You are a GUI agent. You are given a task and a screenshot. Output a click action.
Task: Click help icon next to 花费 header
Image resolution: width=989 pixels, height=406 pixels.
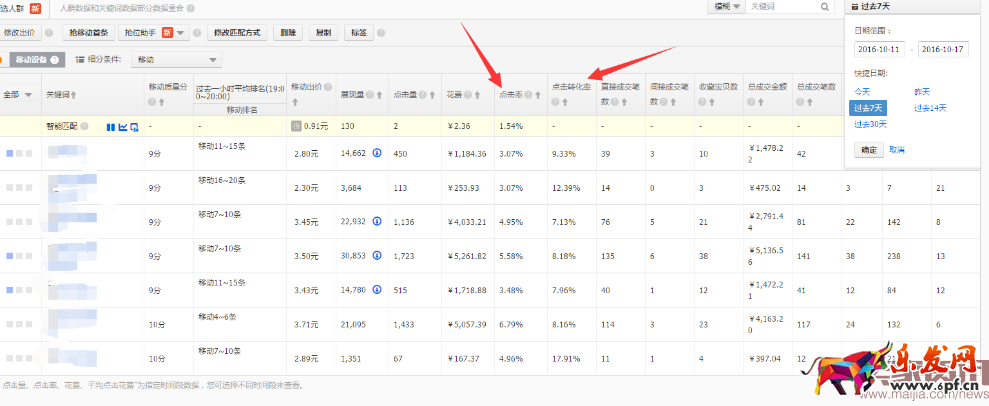point(469,95)
